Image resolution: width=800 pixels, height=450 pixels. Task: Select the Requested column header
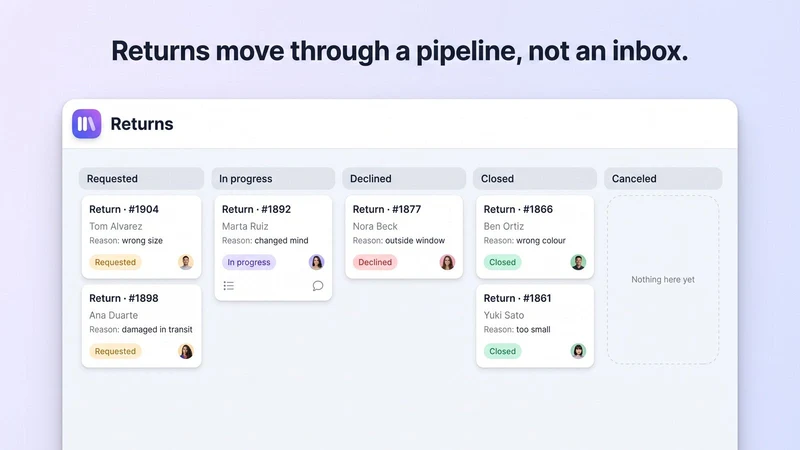pyautogui.click(x=141, y=179)
